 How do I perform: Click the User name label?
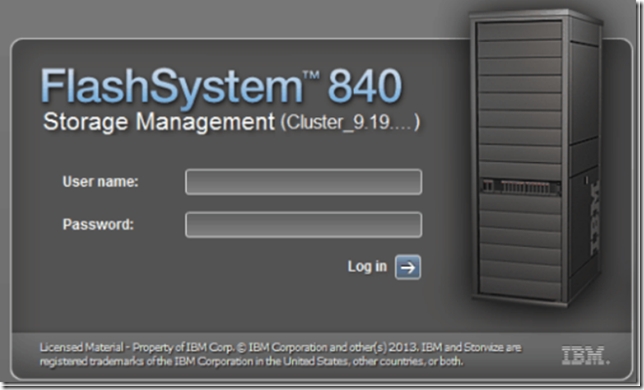[101, 181]
